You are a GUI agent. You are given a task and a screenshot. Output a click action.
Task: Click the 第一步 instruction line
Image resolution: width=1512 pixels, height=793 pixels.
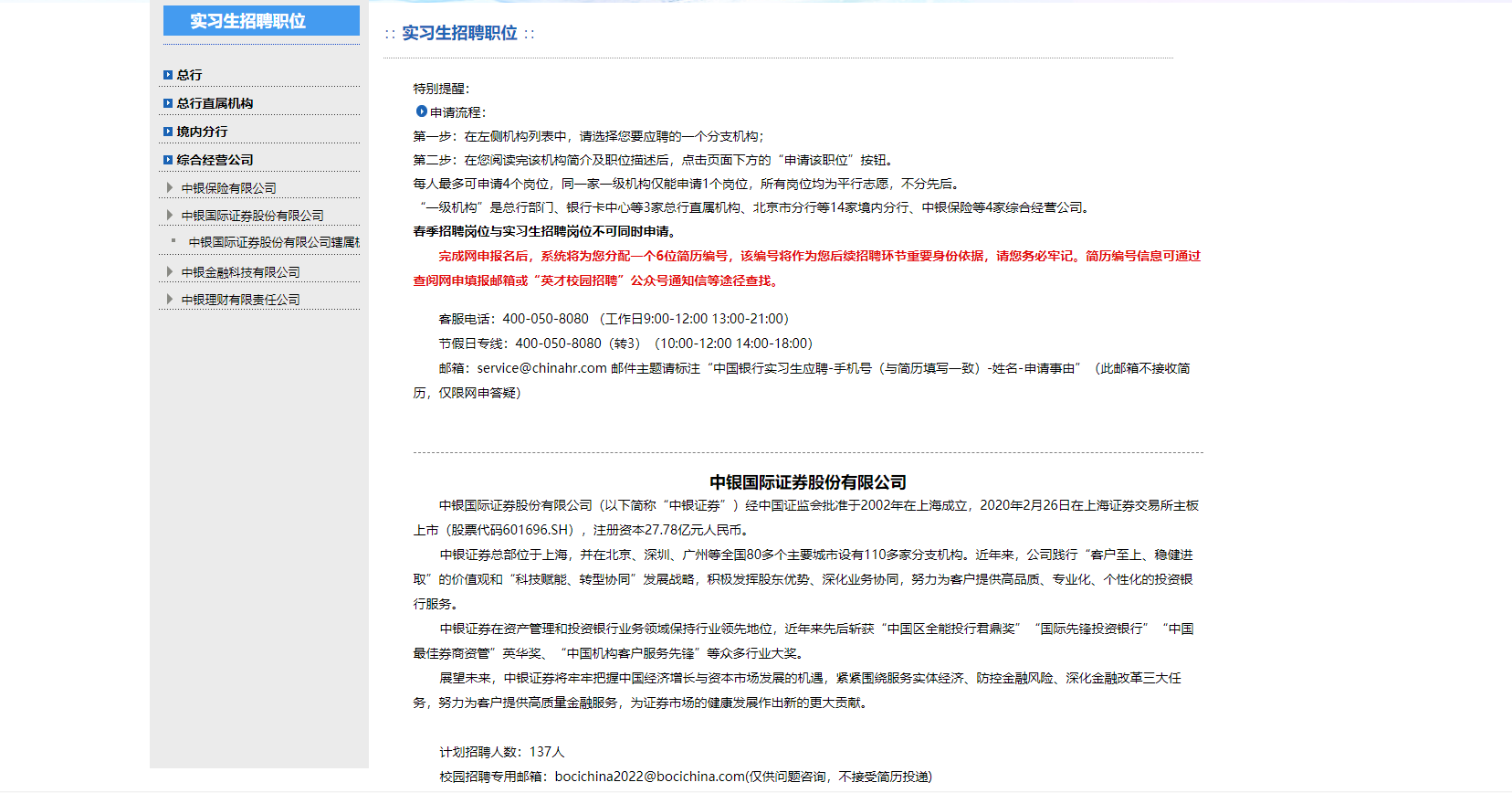[589, 136]
